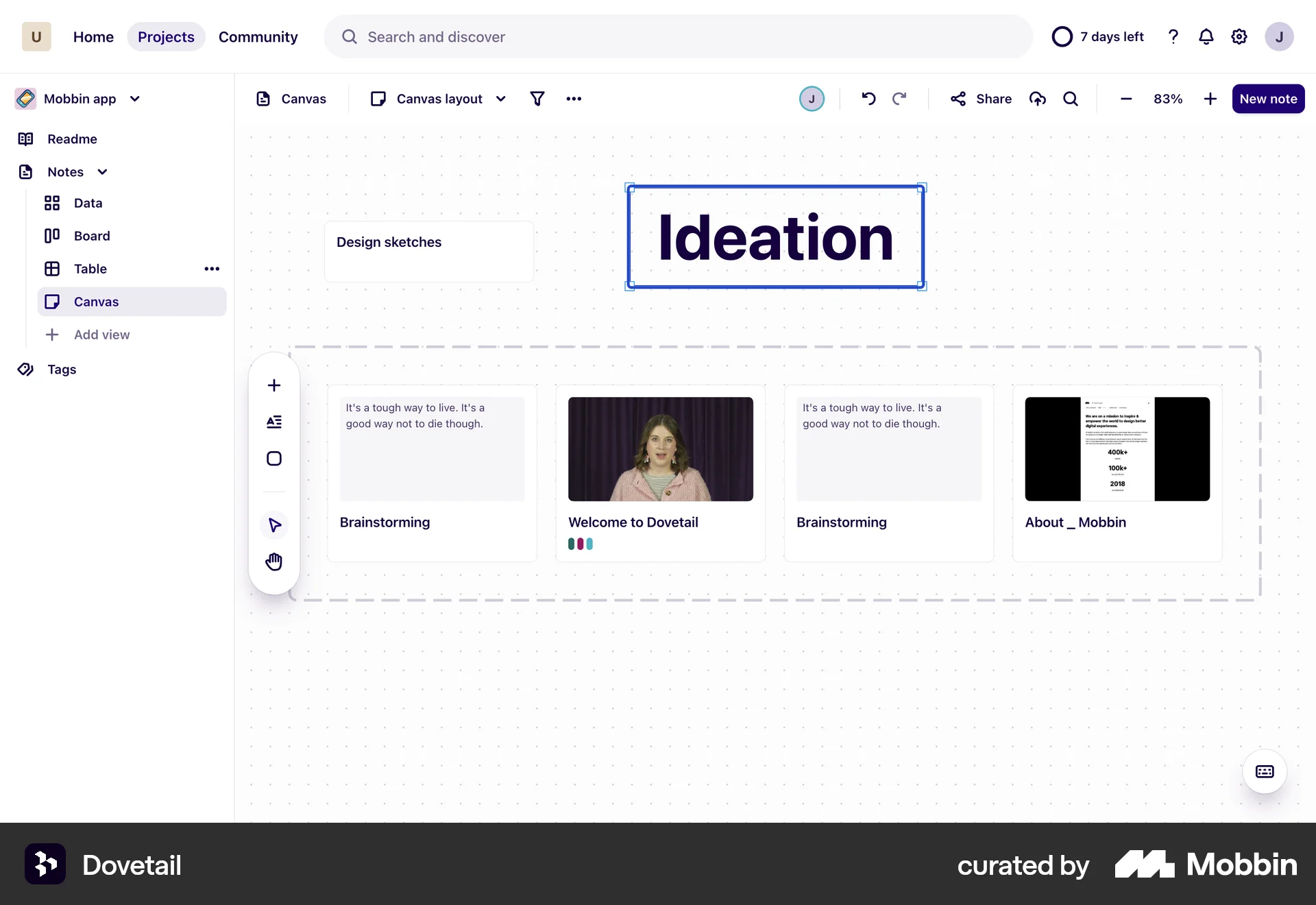Select the text tool on the canvas toolbar

click(x=273, y=422)
